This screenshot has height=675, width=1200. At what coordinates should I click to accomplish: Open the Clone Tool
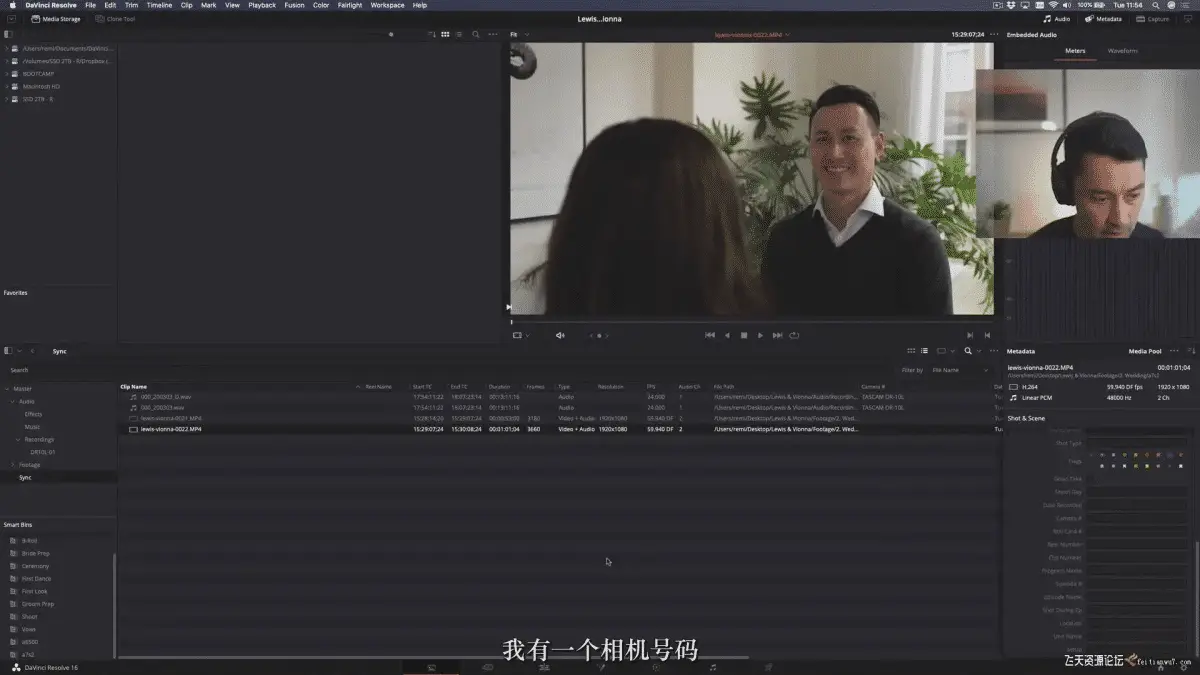point(115,19)
